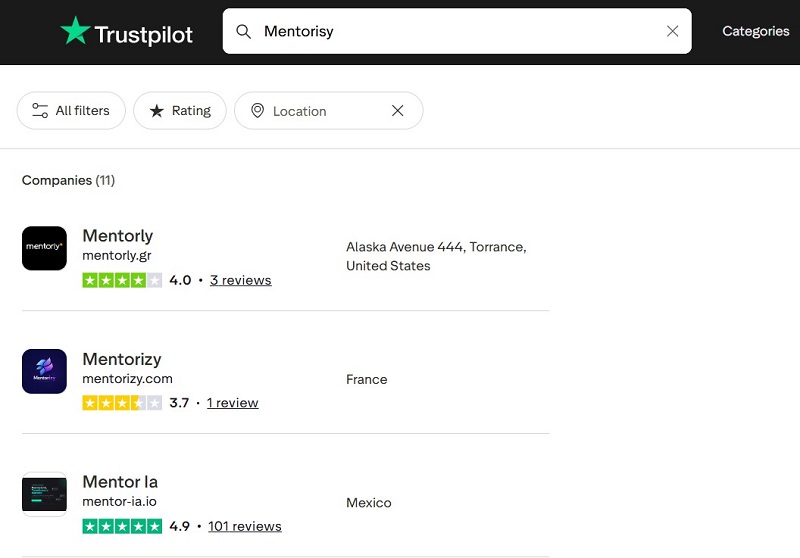
Task: Click the Mentor Ia logo thumbnail
Action: pyautogui.click(x=44, y=494)
